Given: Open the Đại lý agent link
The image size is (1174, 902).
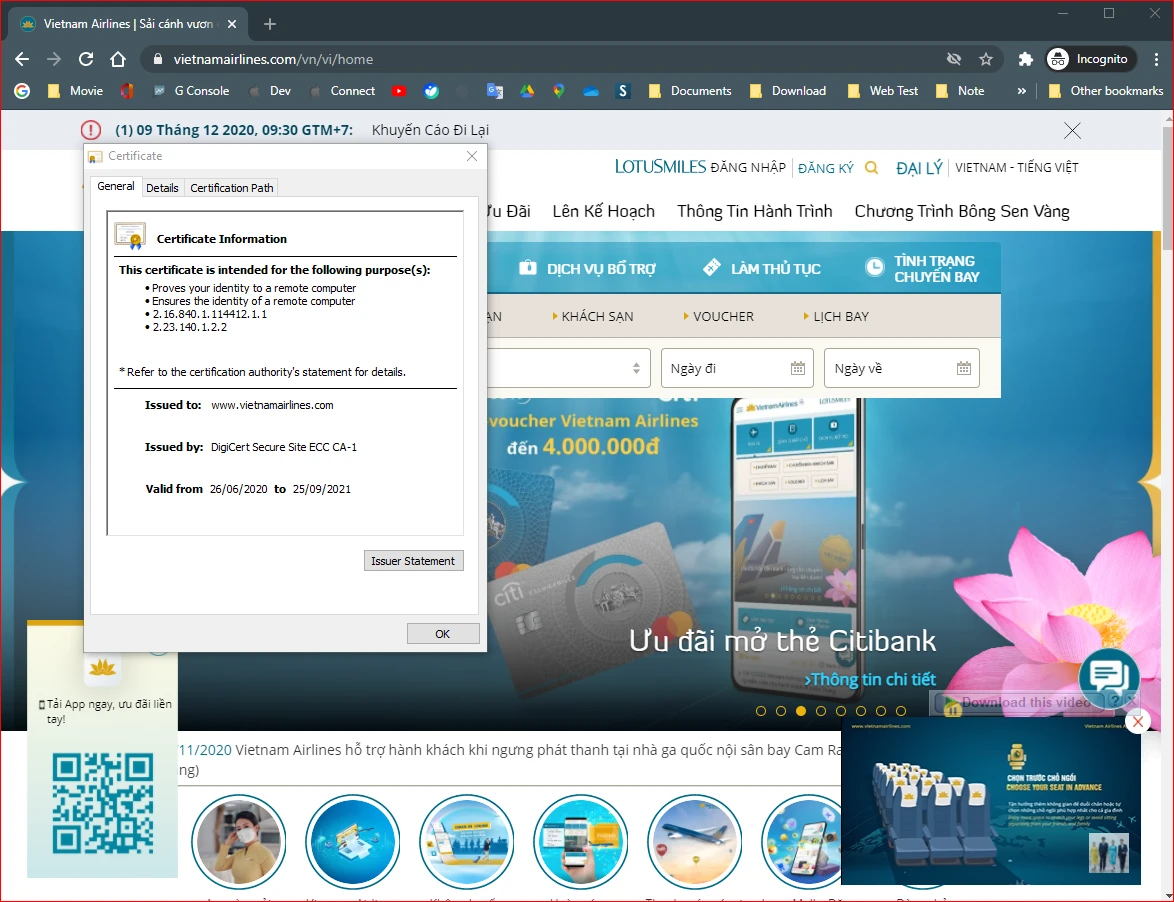Looking at the screenshot, I should [919, 168].
